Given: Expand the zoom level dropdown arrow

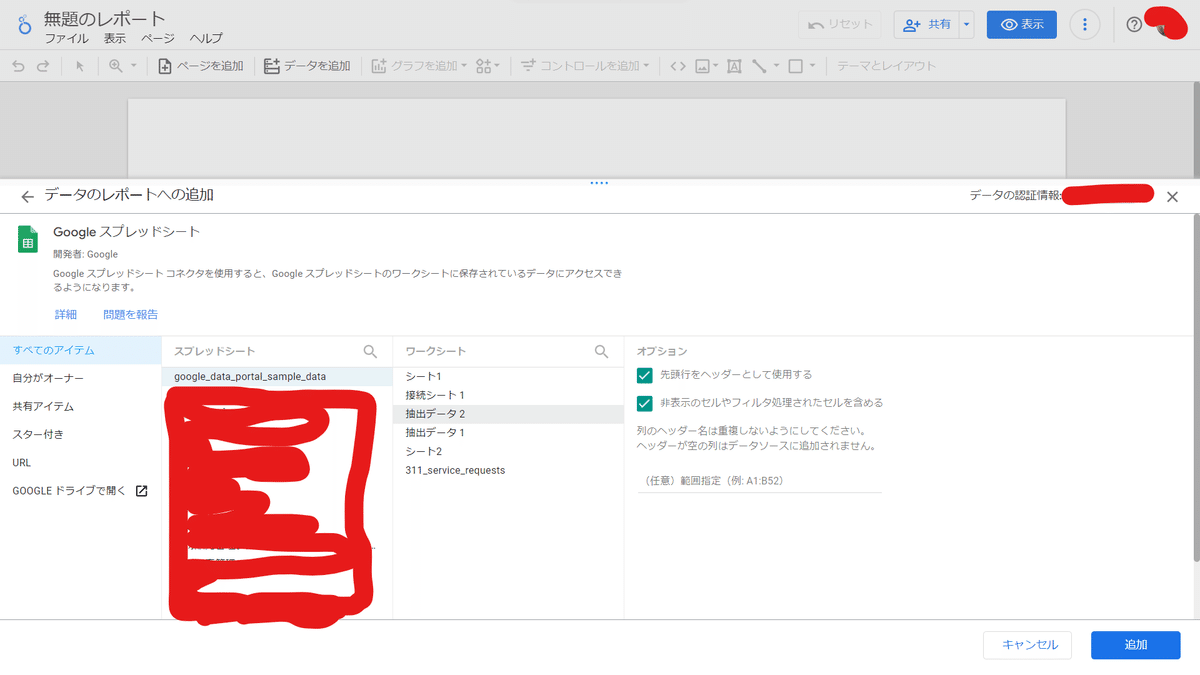Looking at the screenshot, I should pyautogui.click(x=133, y=66).
